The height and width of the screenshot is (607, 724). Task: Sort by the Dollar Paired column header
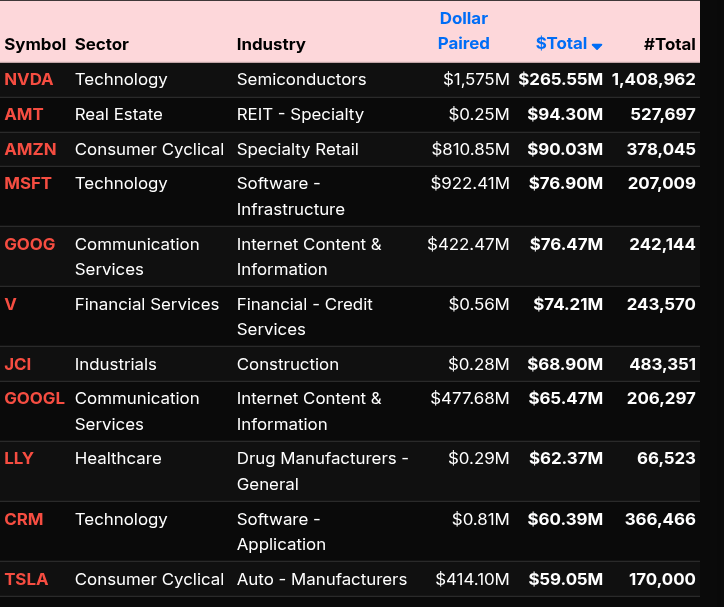(x=464, y=31)
